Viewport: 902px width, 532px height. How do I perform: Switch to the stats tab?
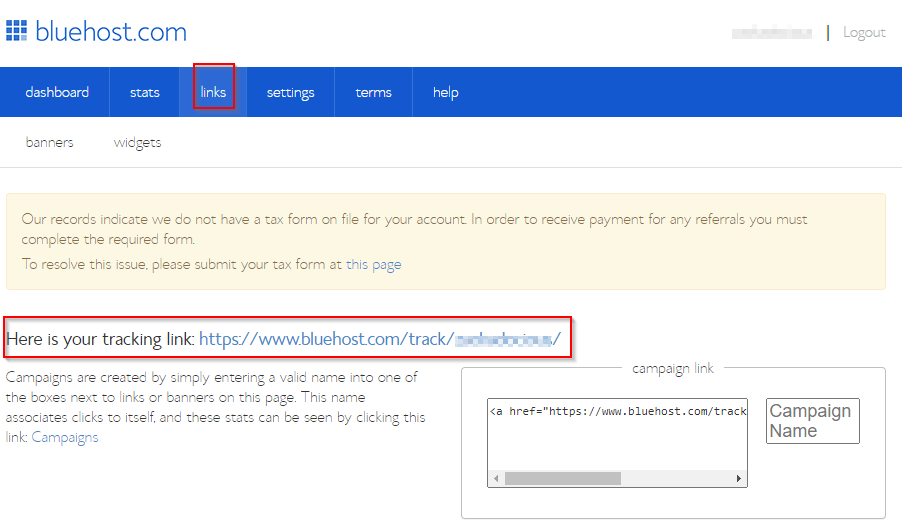pyautogui.click(x=144, y=92)
